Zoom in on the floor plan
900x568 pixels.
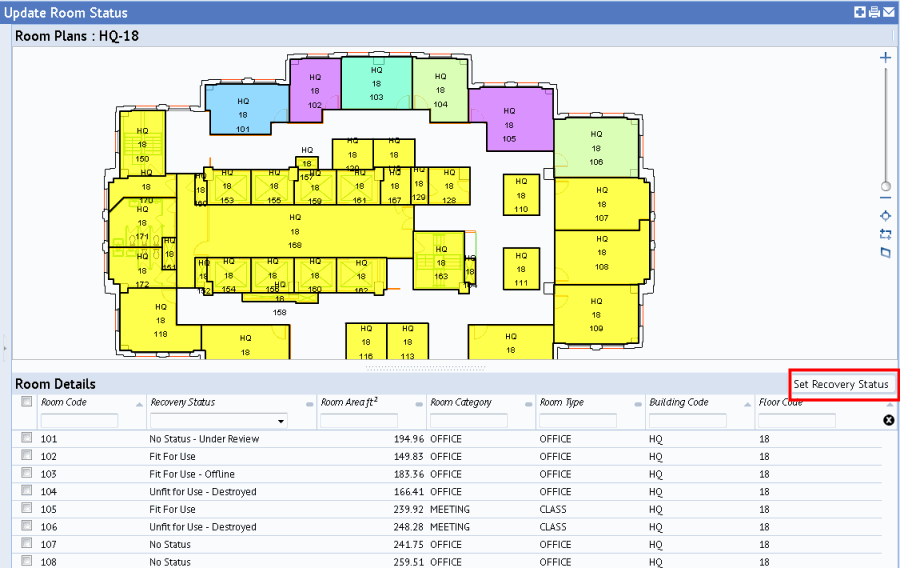pos(885,58)
